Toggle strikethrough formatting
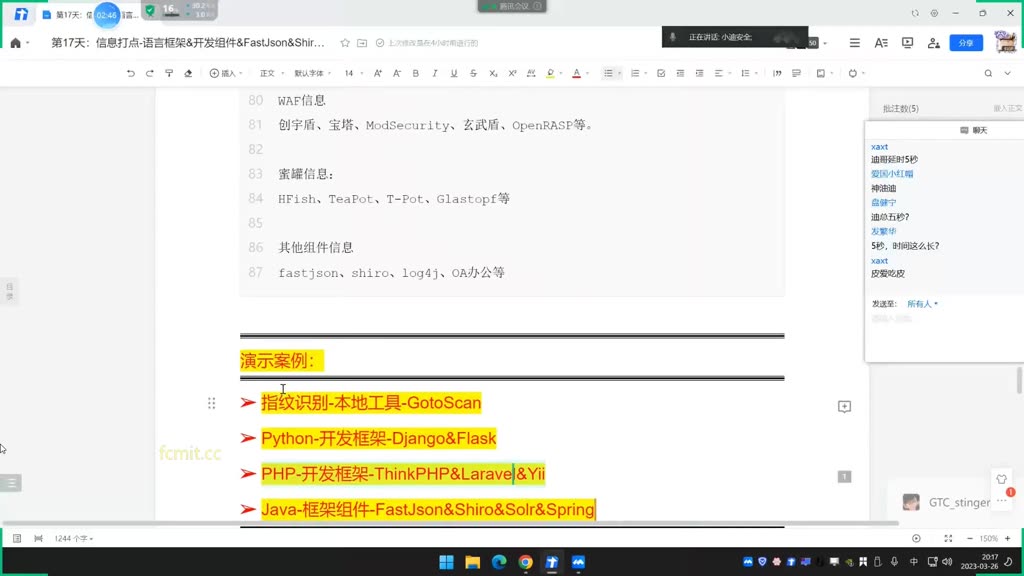1024x576 pixels. 473,73
